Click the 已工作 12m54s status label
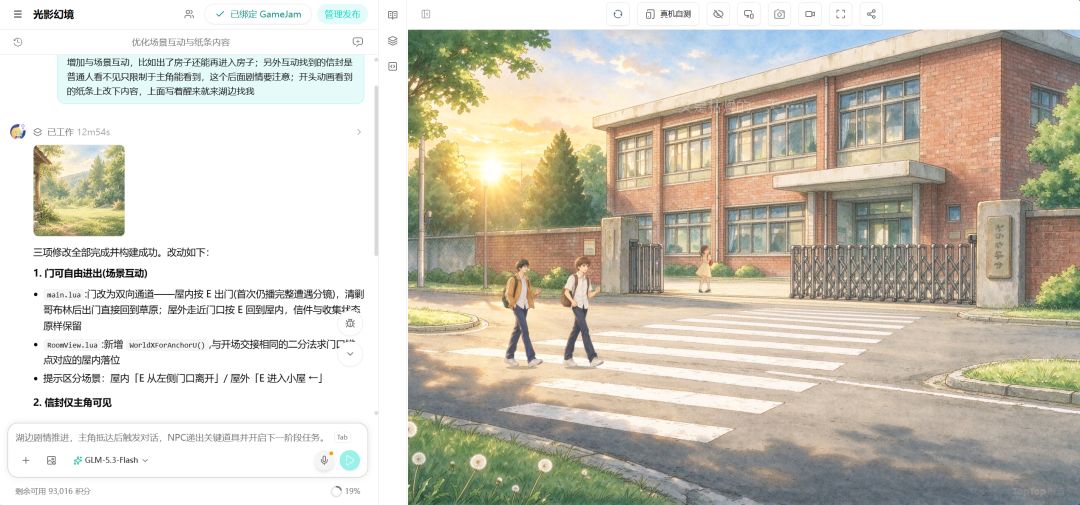The image size is (1080, 505). pos(79,132)
